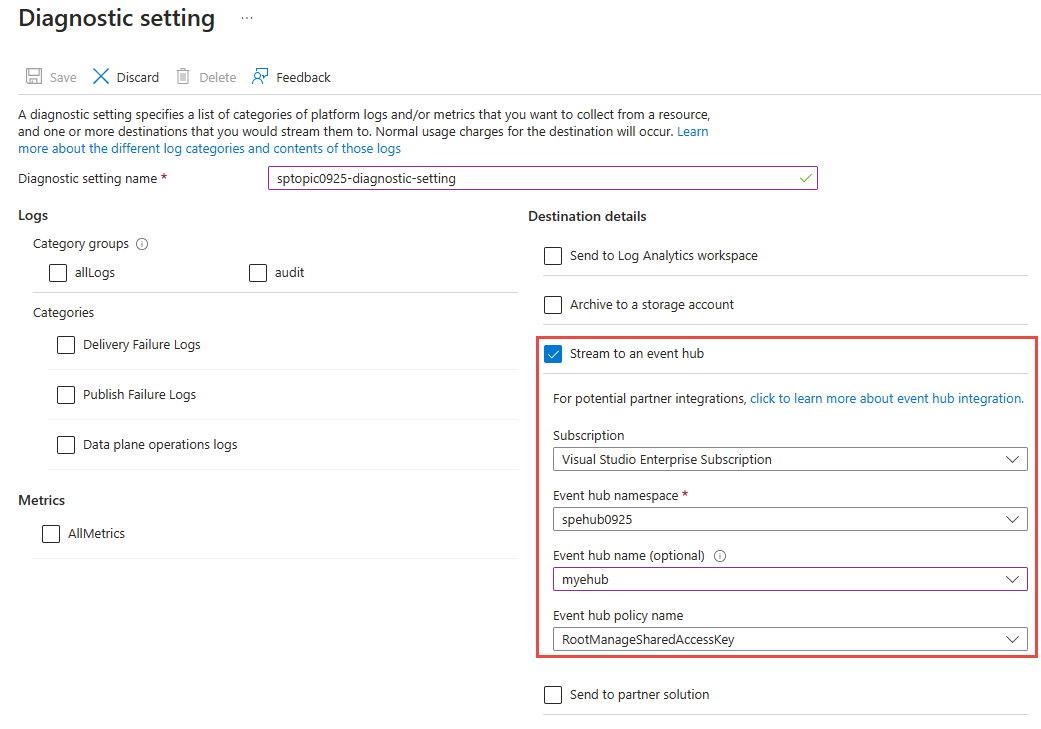Screen dimensions: 1041x729
Task: Click info icon next to Event hub name
Action: coord(720,556)
